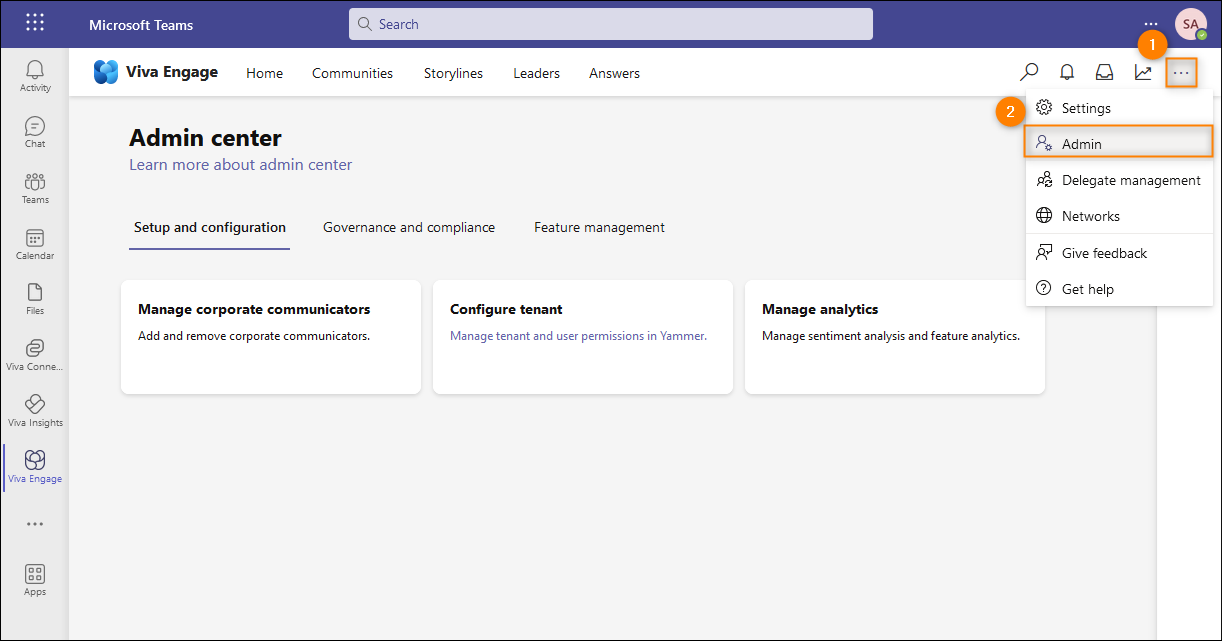Choose Settings from the dropdown menu
The height and width of the screenshot is (641, 1222).
click(1119, 108)
